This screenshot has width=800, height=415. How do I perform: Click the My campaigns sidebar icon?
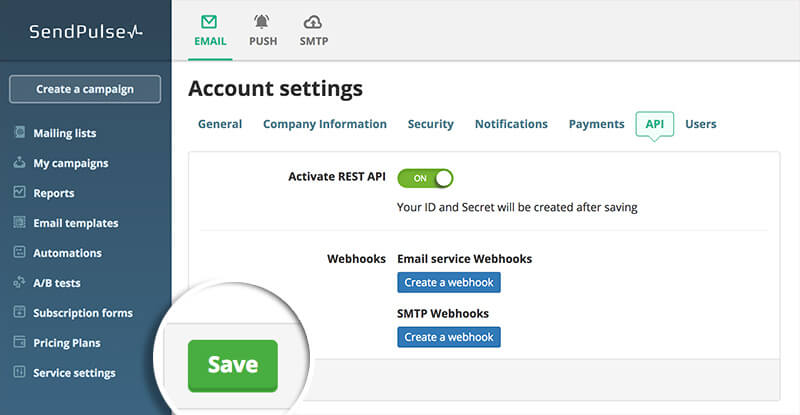pyautogui.click(x=19, y=162)
